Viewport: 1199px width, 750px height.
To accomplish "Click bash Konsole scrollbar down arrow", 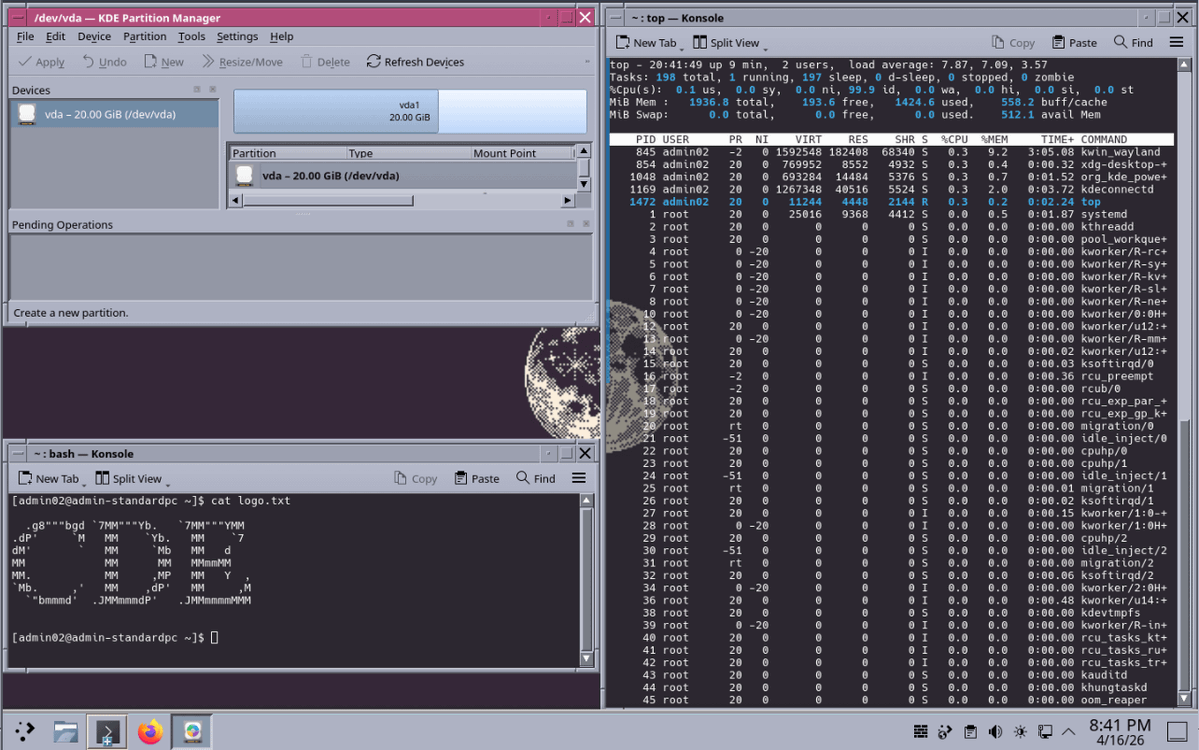I will 587,658.
